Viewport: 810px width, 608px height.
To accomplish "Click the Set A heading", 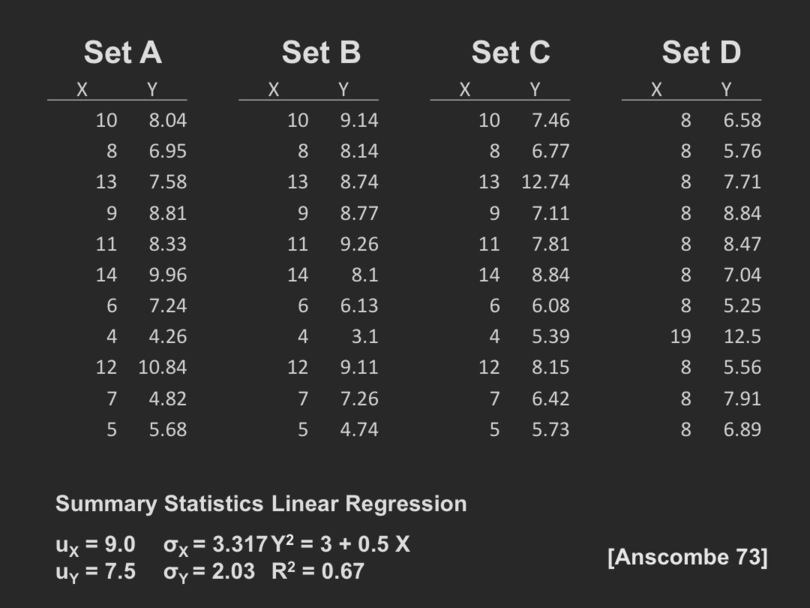I will coord(122,53).
